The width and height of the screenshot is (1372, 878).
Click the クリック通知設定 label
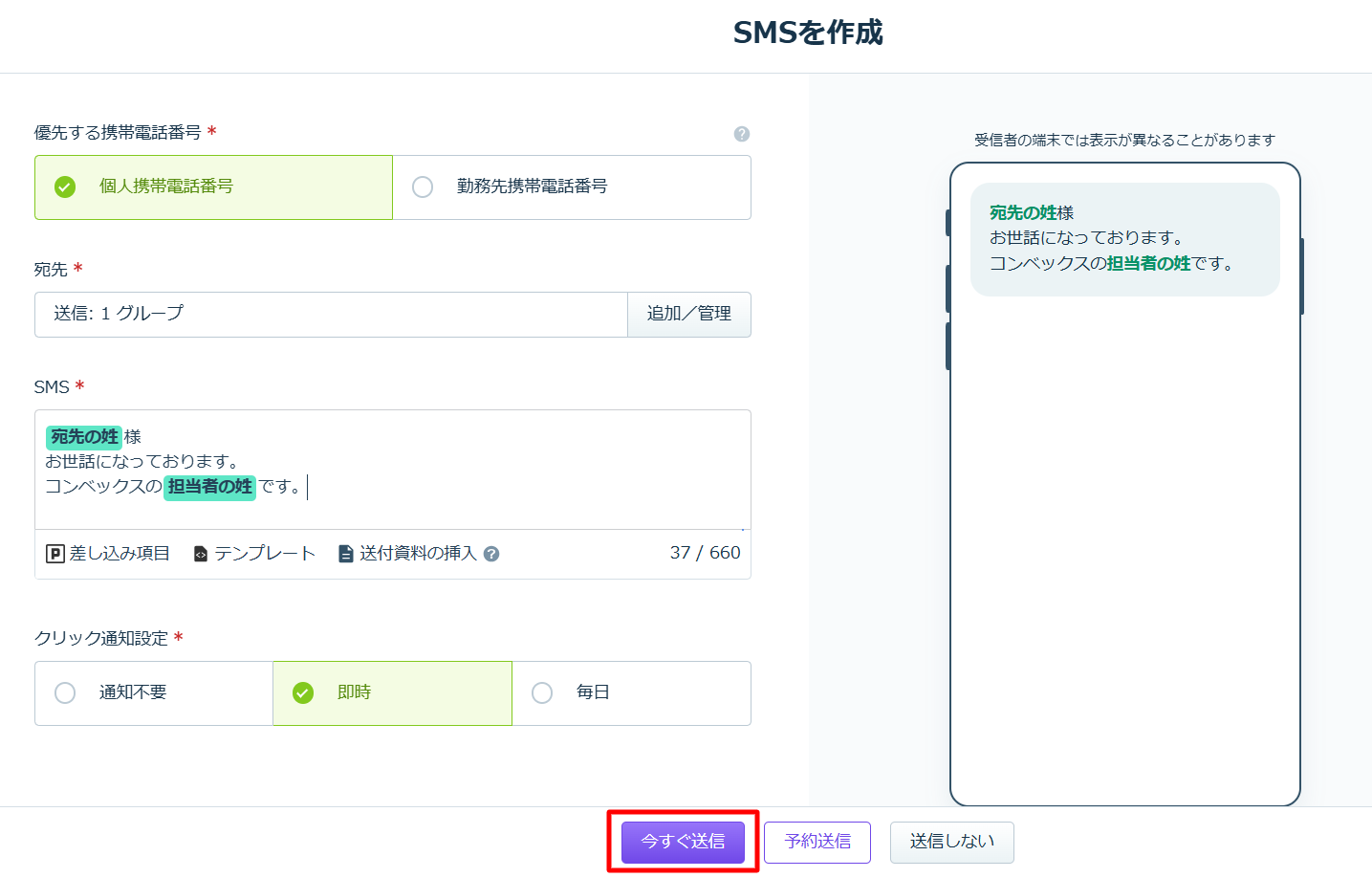101,639
